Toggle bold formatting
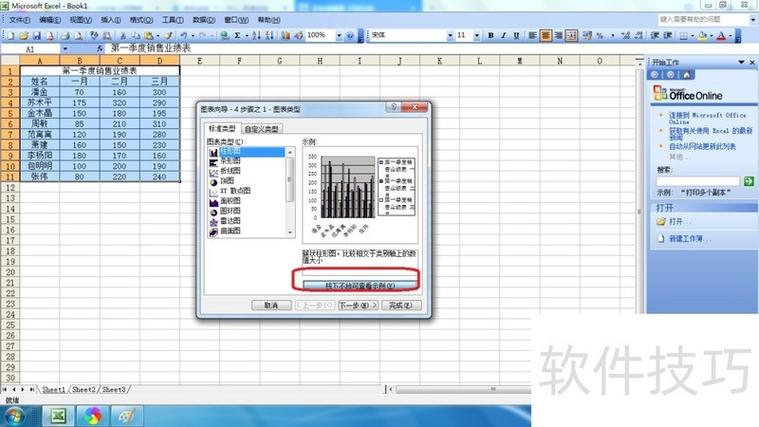759x427 pixels. point(491,35)
